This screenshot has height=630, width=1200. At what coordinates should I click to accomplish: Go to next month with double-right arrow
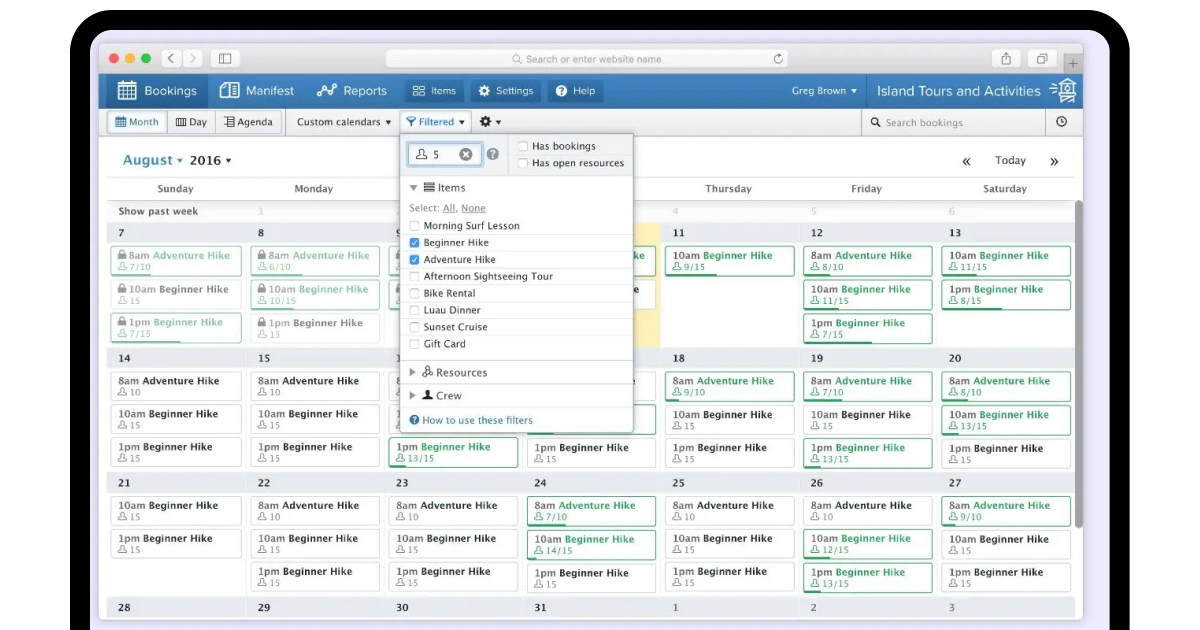pyautogui.click(x=1054, y=161)
